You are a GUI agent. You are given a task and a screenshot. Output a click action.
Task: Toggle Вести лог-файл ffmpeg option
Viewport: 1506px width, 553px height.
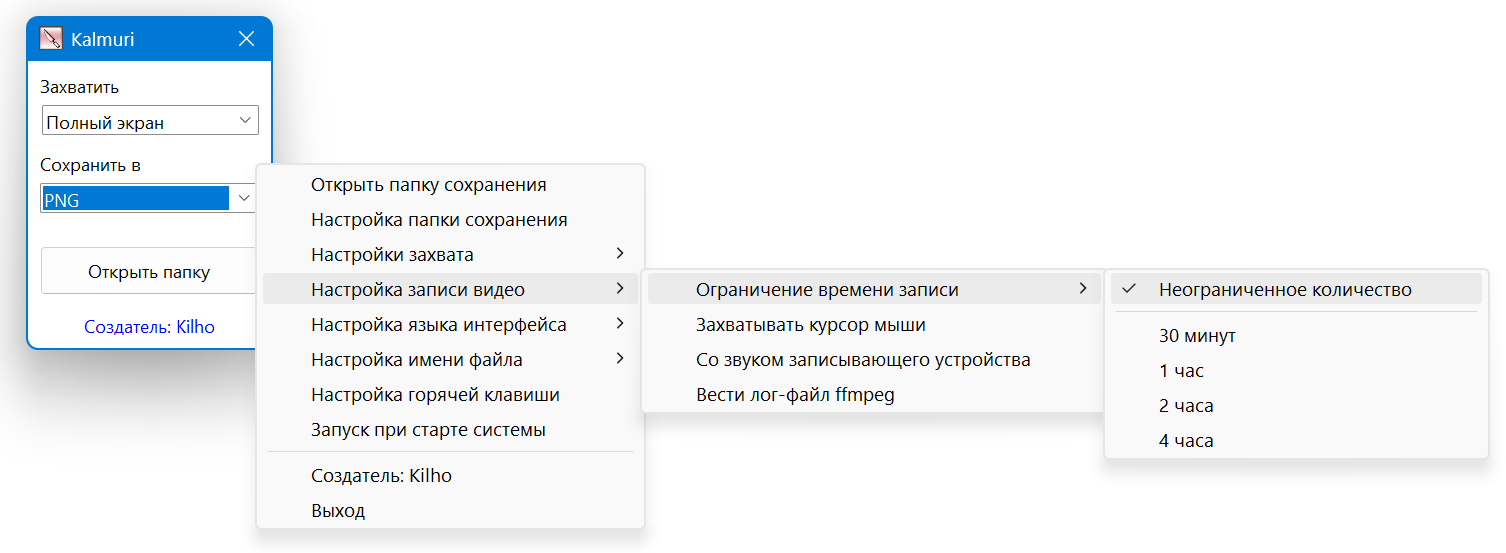(795, 395)
